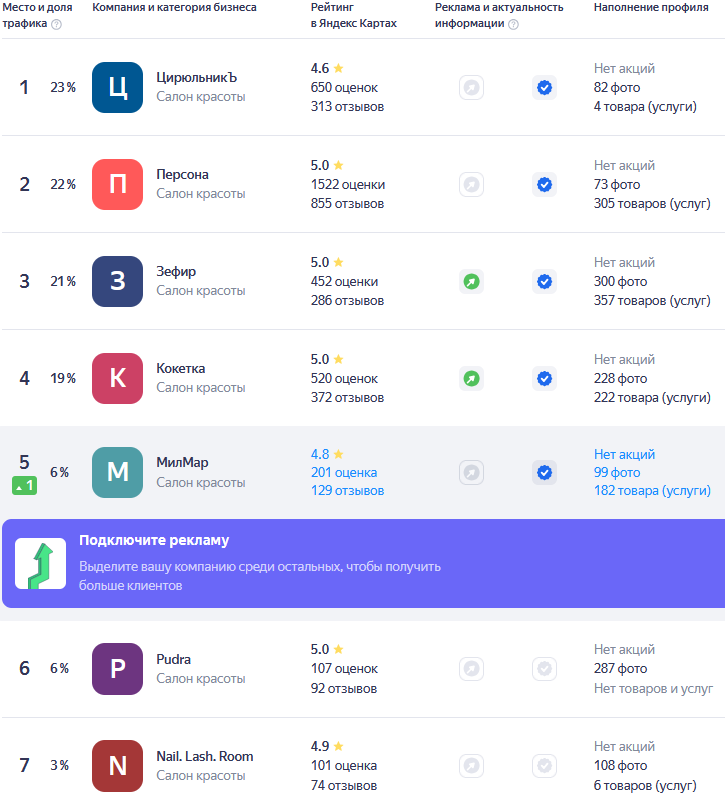Click the grey advertising icon in МилМар row
Screen dimensions: 725x805
tap(471, 473)
